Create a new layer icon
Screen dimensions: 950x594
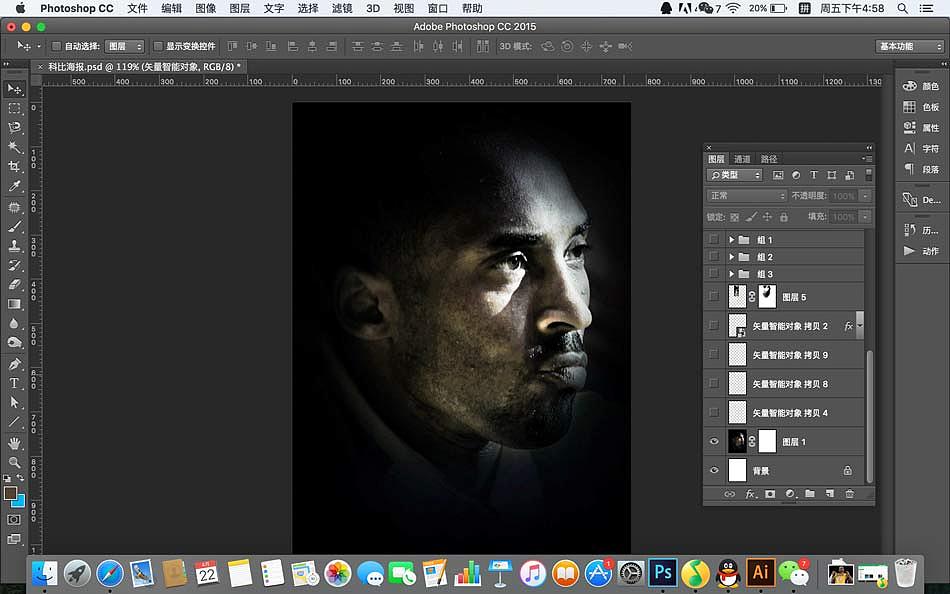click(x=830, y=494)
